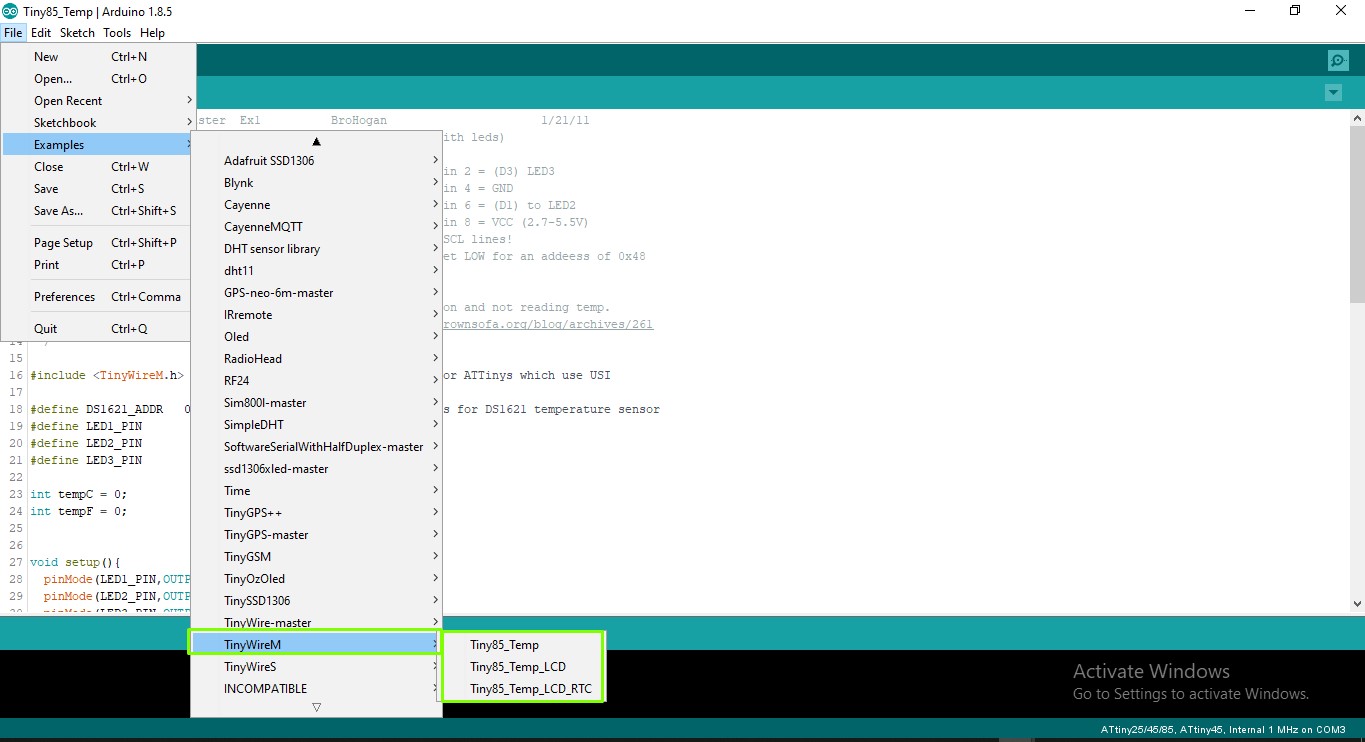The image size is (1365, 742).
Task: Open the Tools menu
Action: click(117, 33)
